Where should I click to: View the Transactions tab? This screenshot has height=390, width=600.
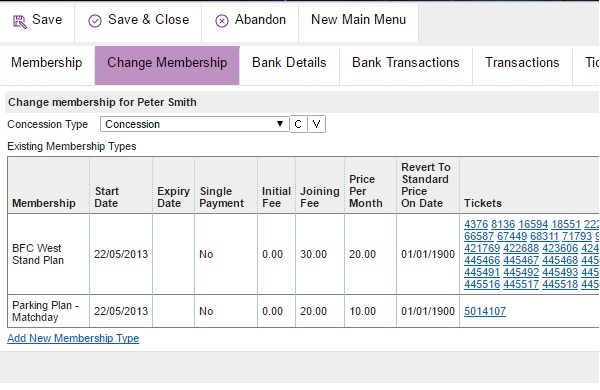pos(522,62)
